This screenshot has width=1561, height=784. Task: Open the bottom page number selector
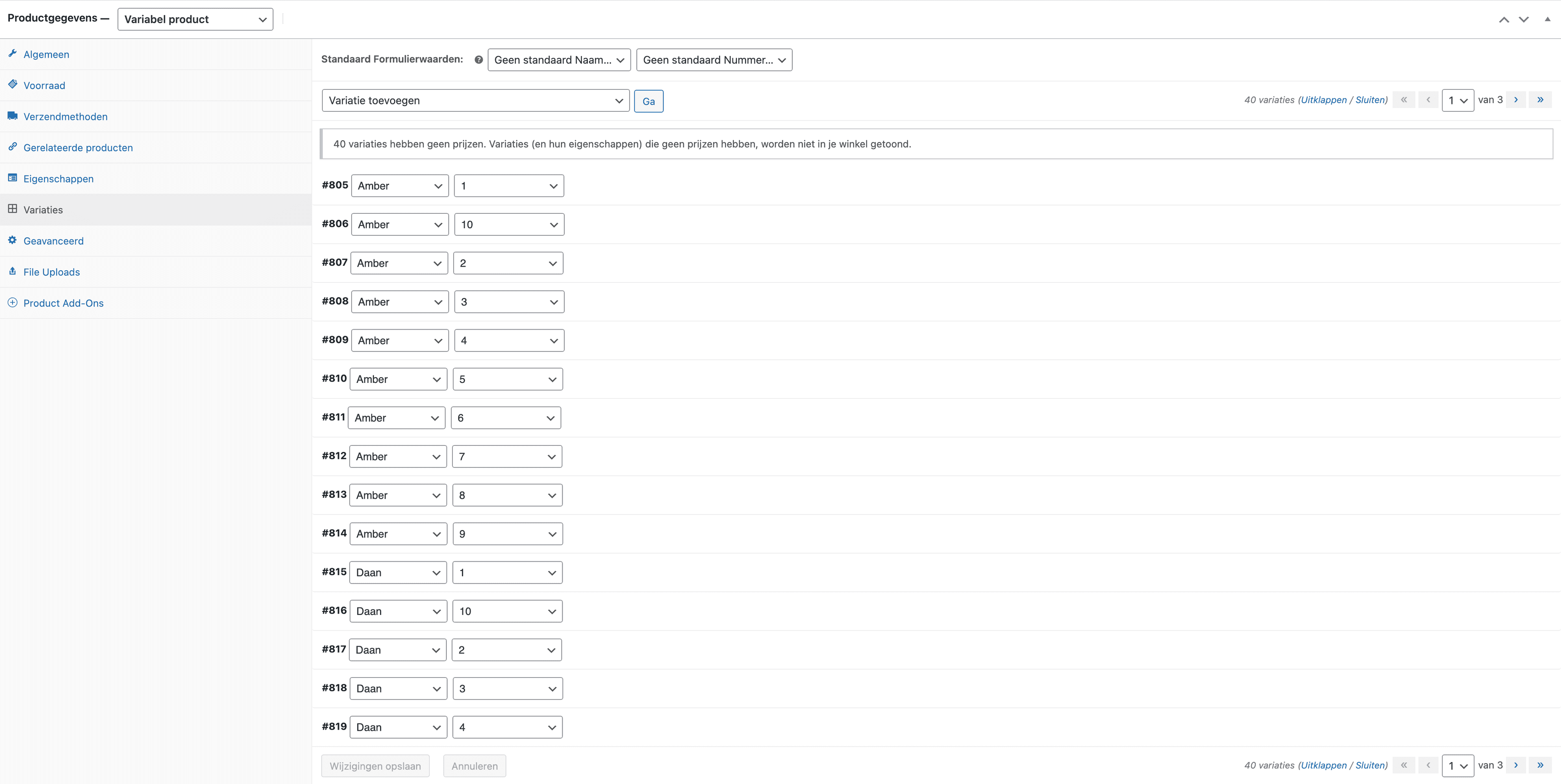pos(1458,766)
